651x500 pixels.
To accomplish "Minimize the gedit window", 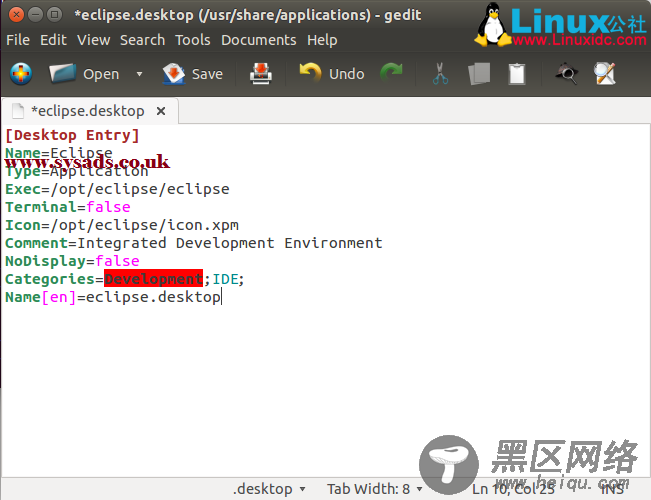I will click(35, 15).
